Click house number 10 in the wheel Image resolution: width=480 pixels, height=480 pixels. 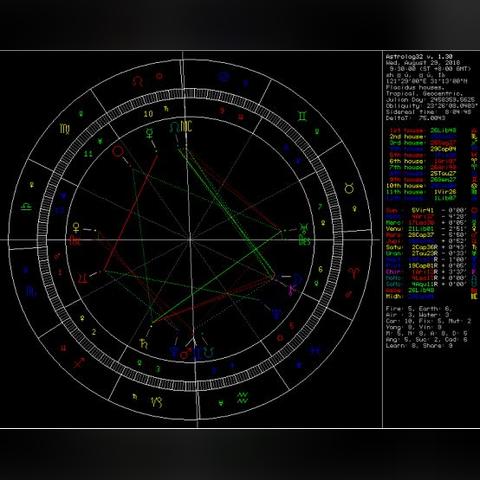pos(148,114)
